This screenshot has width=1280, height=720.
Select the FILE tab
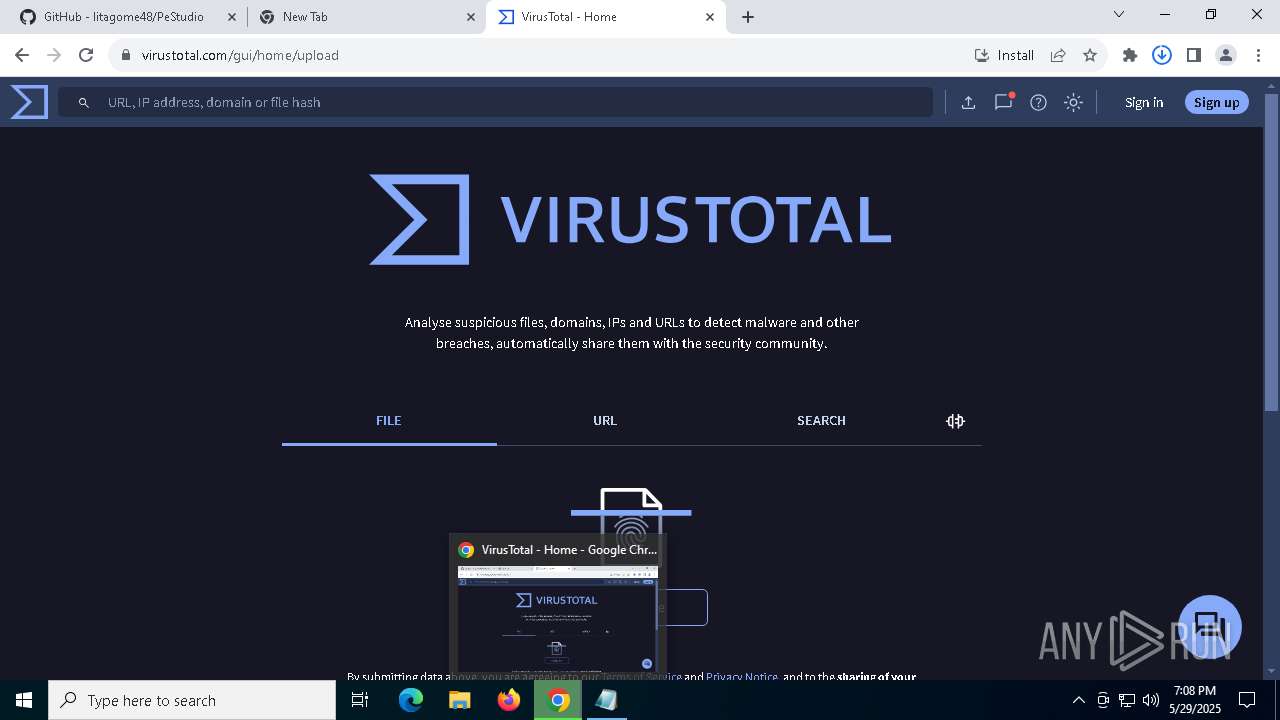tap(389, 421)
